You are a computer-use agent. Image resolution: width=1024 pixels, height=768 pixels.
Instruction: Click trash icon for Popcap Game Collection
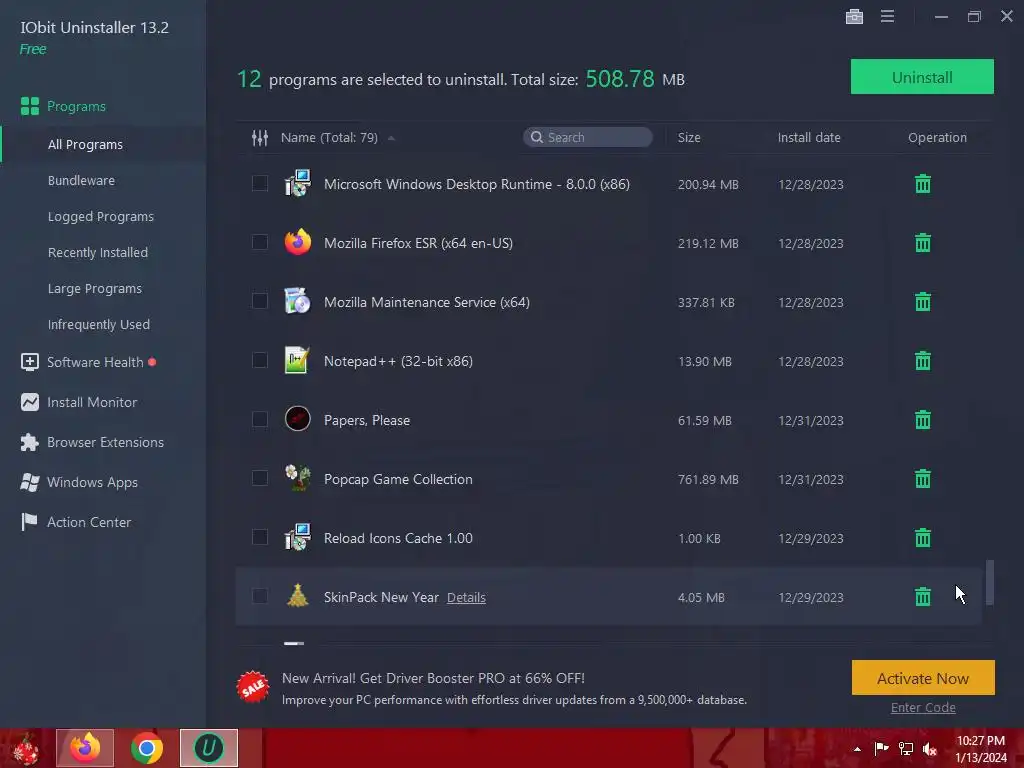(922, 479)
